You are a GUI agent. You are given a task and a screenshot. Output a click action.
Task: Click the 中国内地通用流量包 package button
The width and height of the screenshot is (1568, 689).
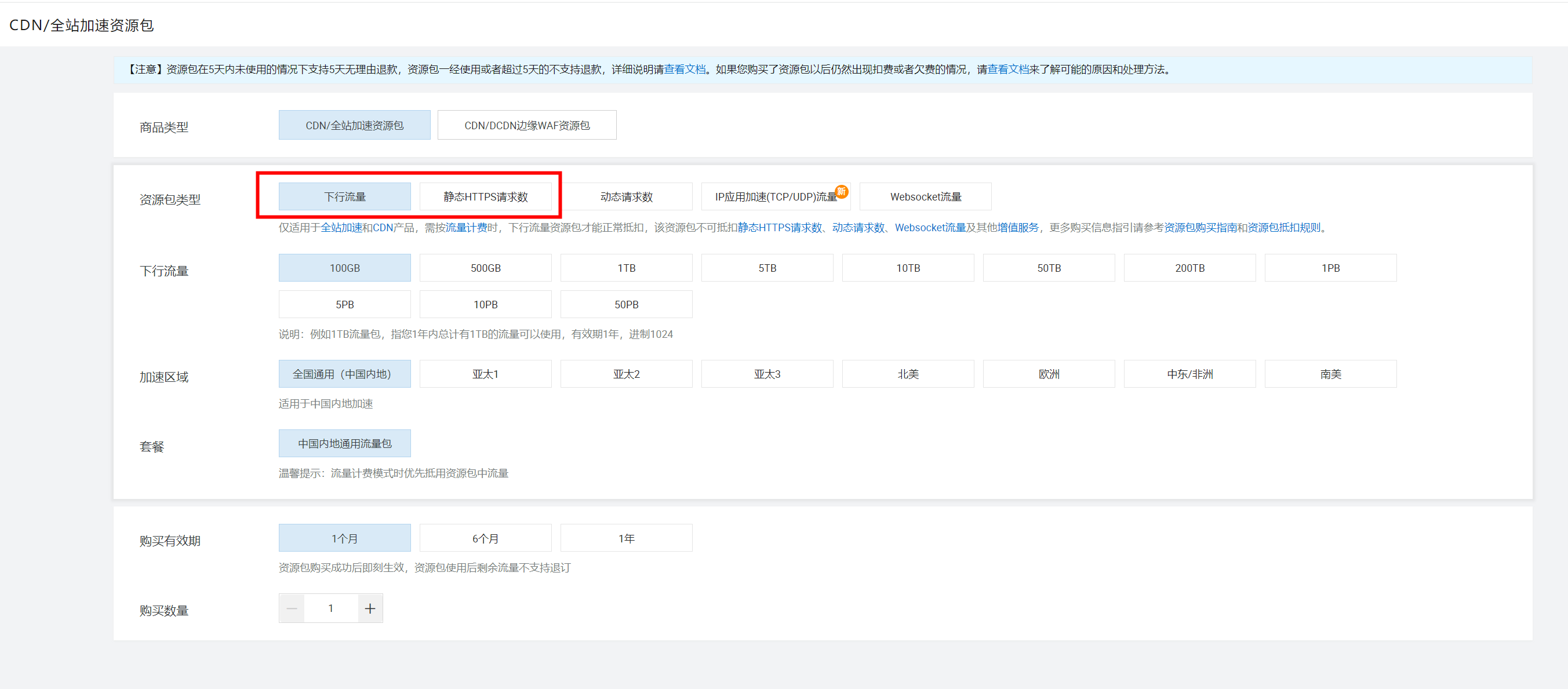tap(344, 443)
